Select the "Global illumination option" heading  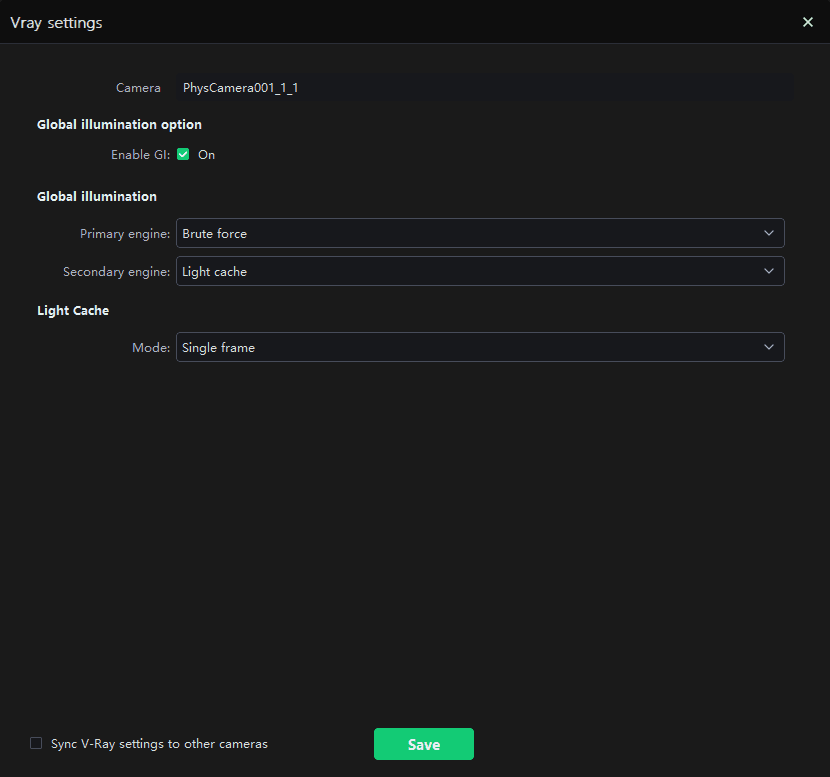click(x=119, y=125)
